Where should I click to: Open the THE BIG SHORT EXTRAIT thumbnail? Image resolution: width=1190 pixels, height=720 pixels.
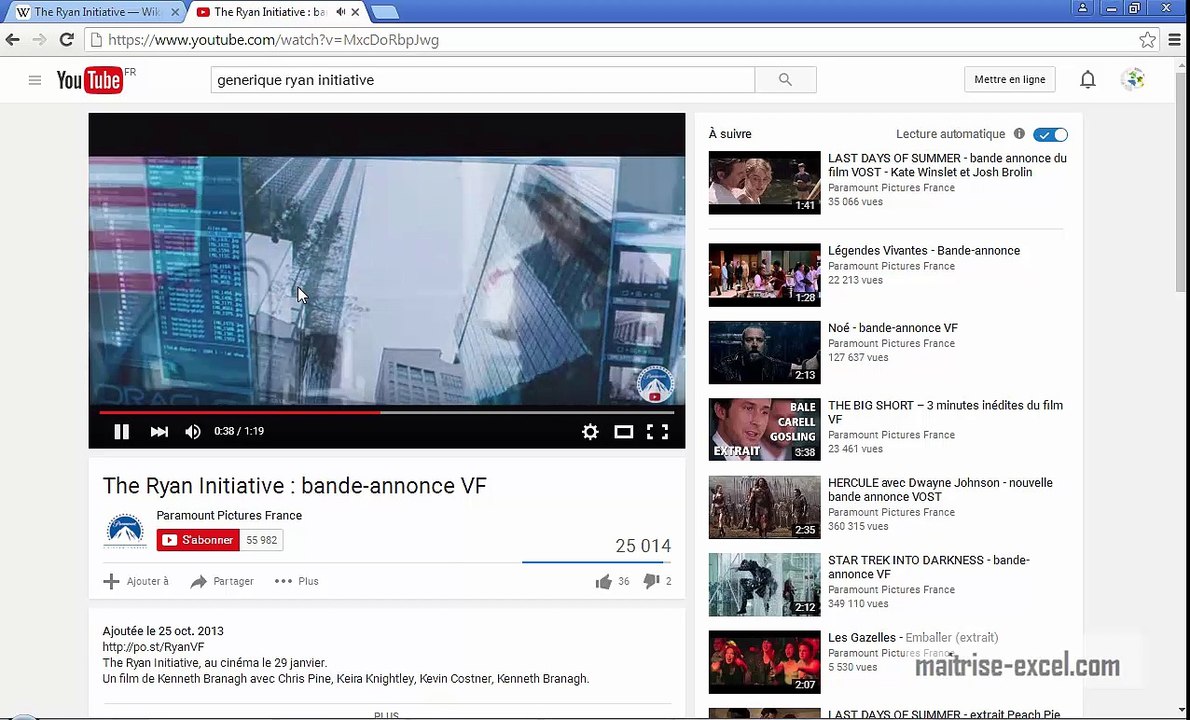coord(764,429)
